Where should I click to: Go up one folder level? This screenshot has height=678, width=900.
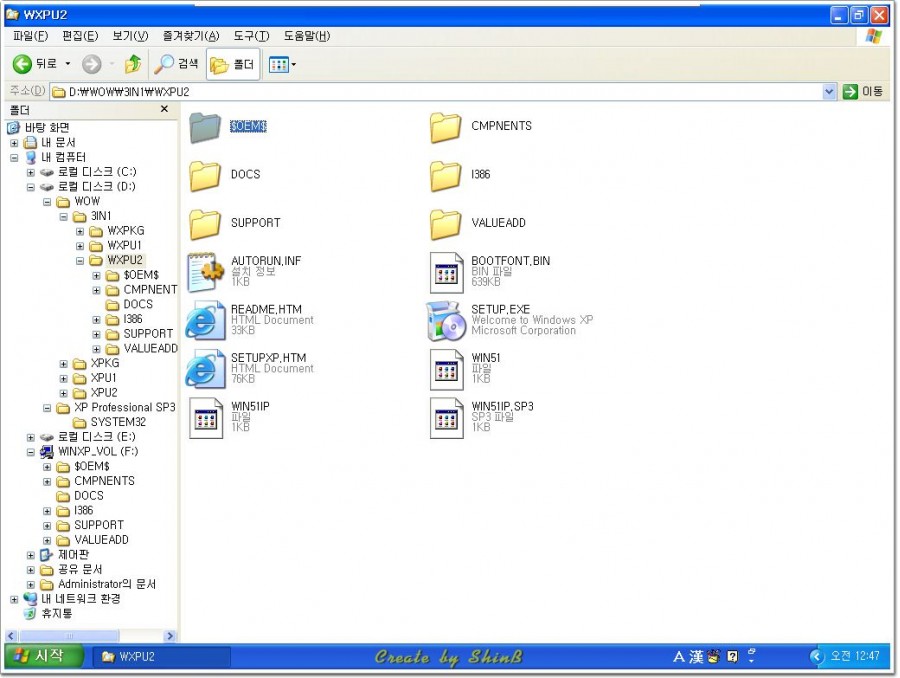(x=133, y=64)
